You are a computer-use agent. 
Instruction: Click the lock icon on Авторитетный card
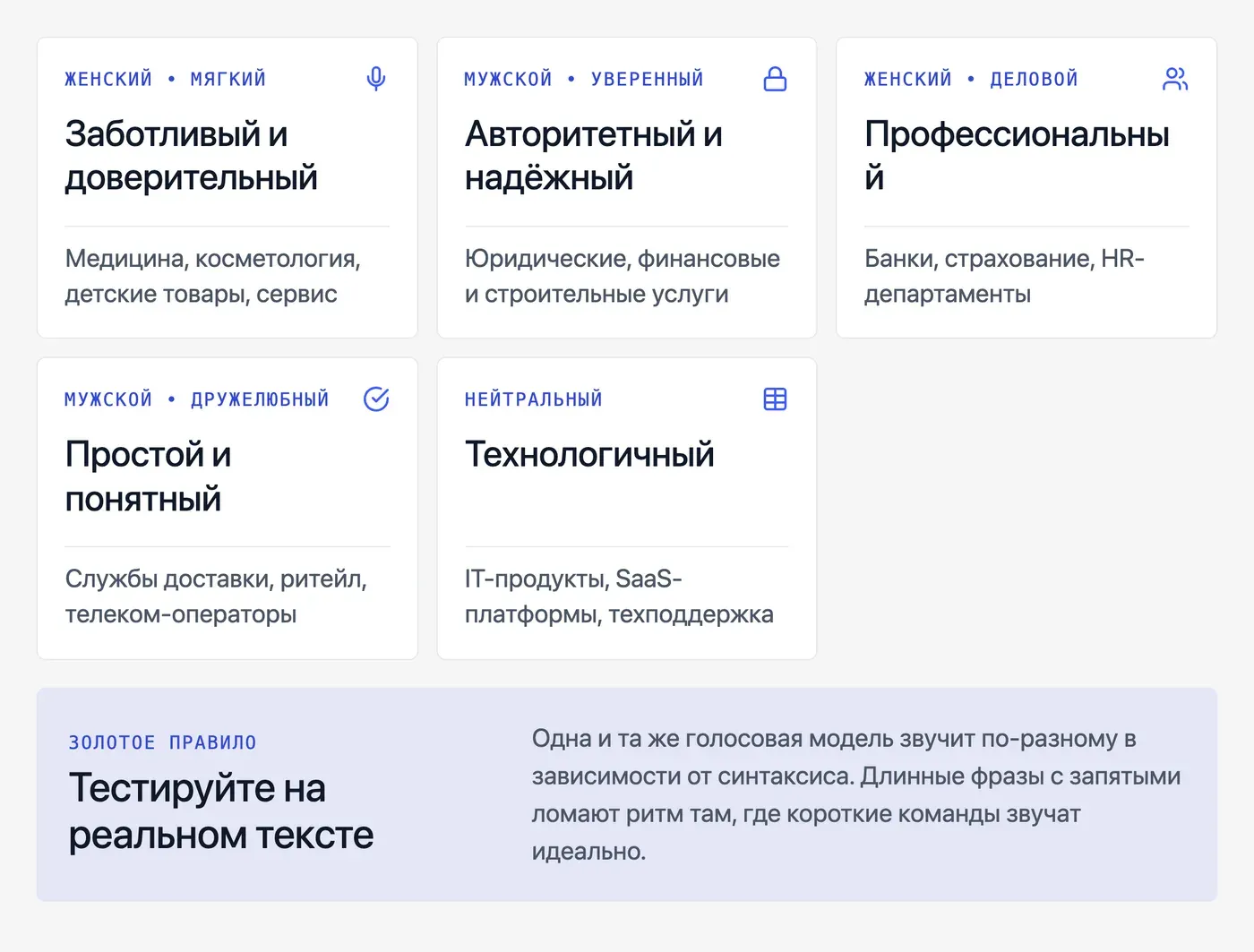(x=775, y=79)
